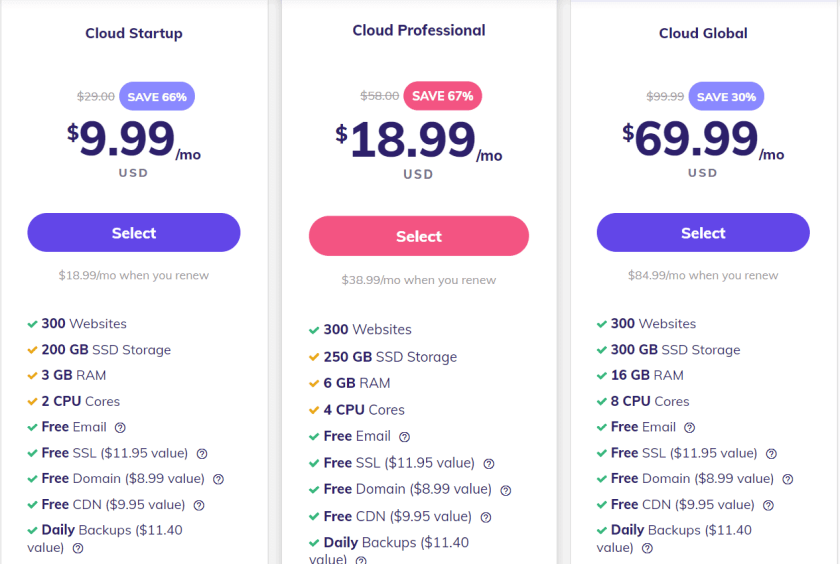
Task: Choose the pink Select button for Cloud Professional
Action: tap(419, 236)
